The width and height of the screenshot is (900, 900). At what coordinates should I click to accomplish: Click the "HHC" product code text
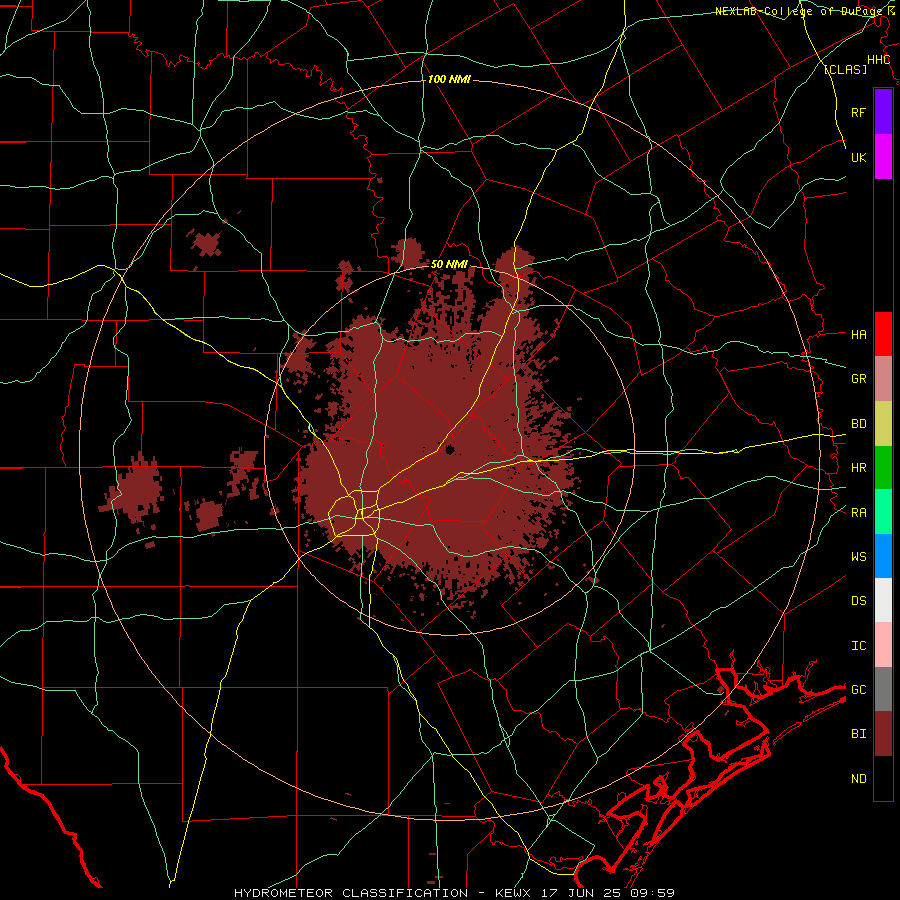[x=878, y=60]
